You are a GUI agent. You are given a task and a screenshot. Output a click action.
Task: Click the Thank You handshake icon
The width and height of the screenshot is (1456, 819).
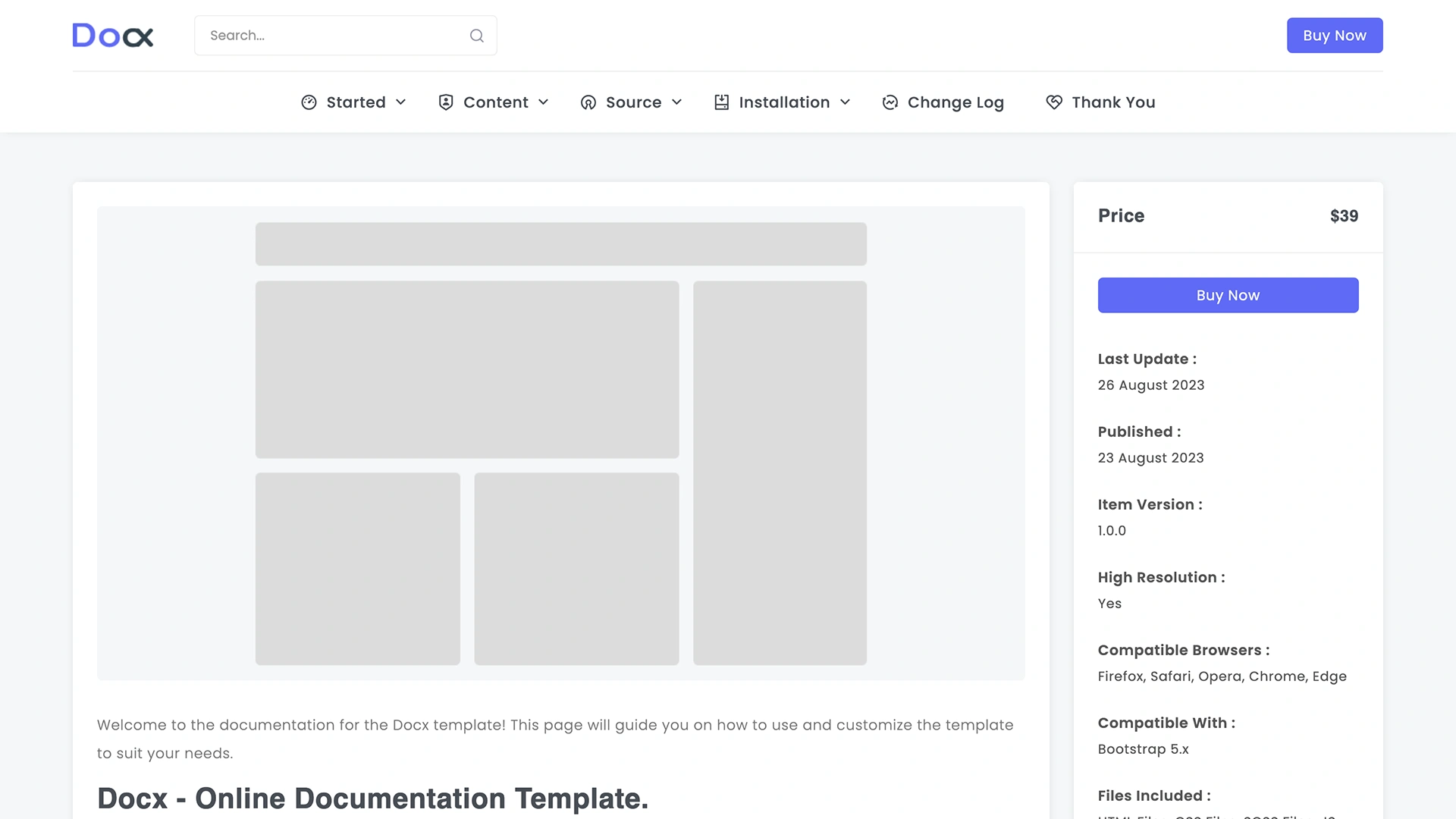click(1053, 102)
